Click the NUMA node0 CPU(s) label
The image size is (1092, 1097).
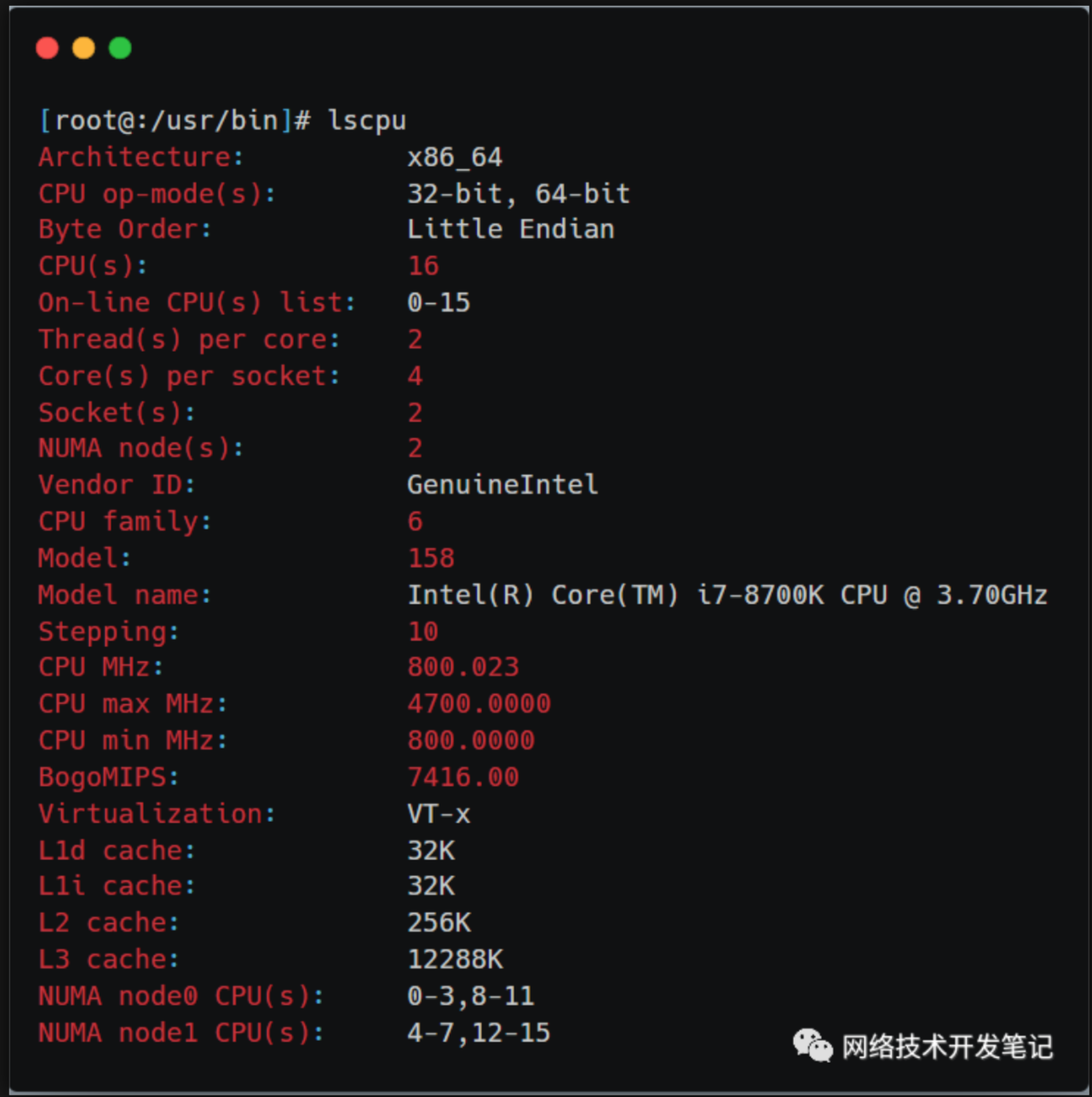181,996
